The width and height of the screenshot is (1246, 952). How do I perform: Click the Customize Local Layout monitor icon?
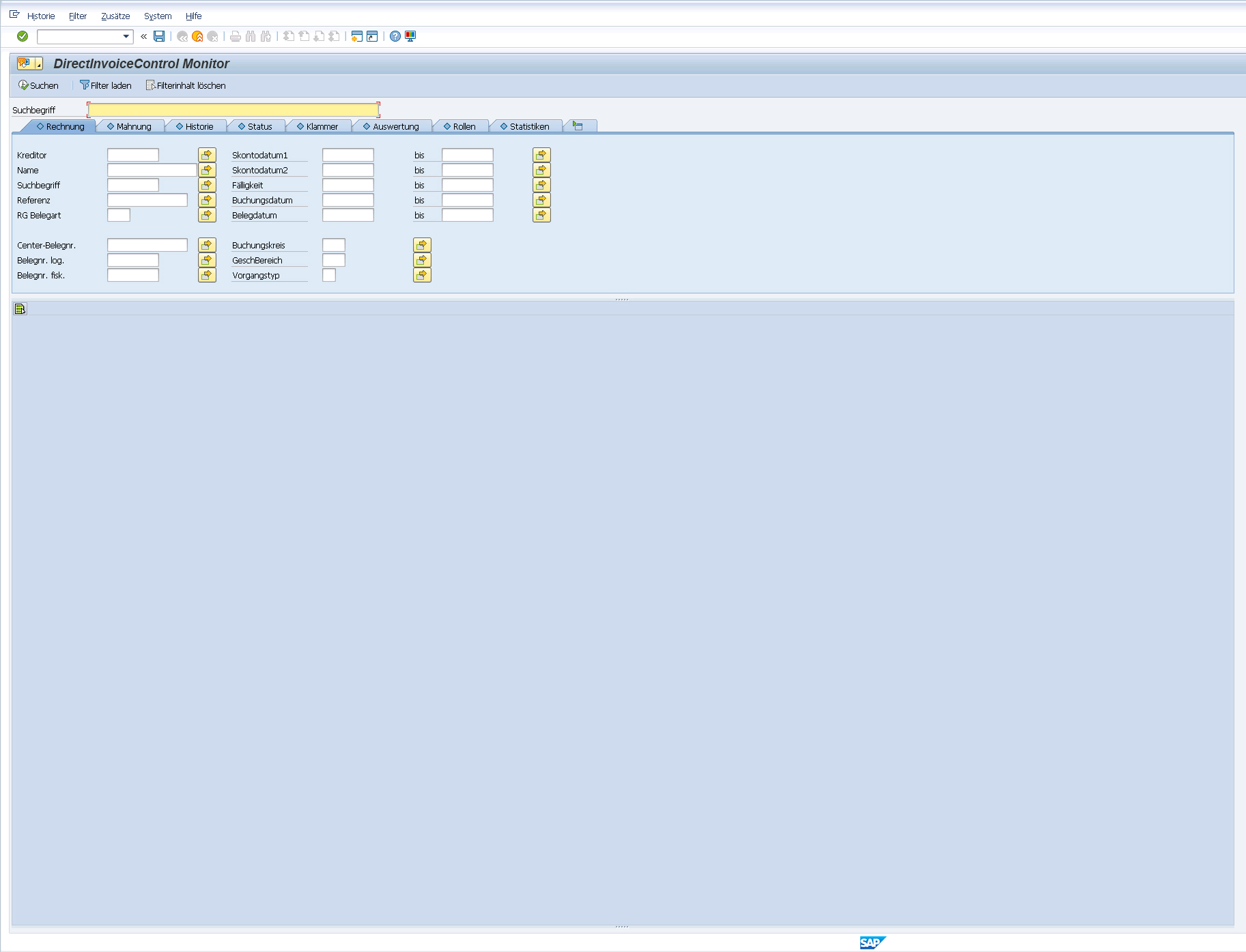(410, 36)
